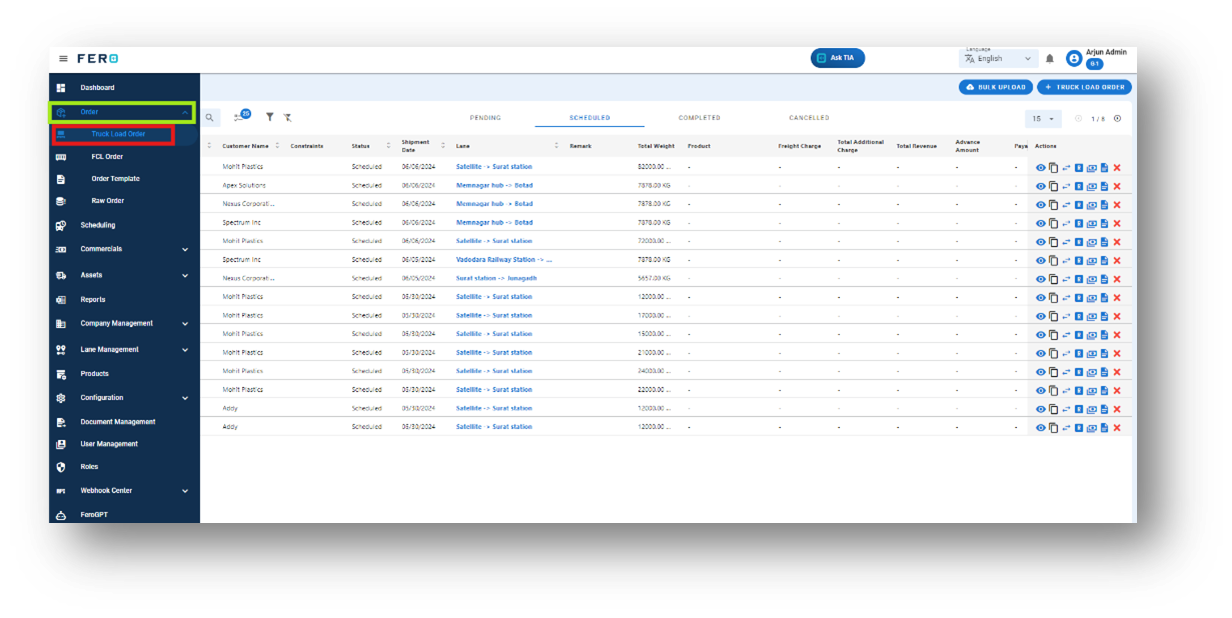Screen dimensions: 1232x618
Task: Open the rows-per-page 15 dropdown
Action: [x=1044, y=118]
